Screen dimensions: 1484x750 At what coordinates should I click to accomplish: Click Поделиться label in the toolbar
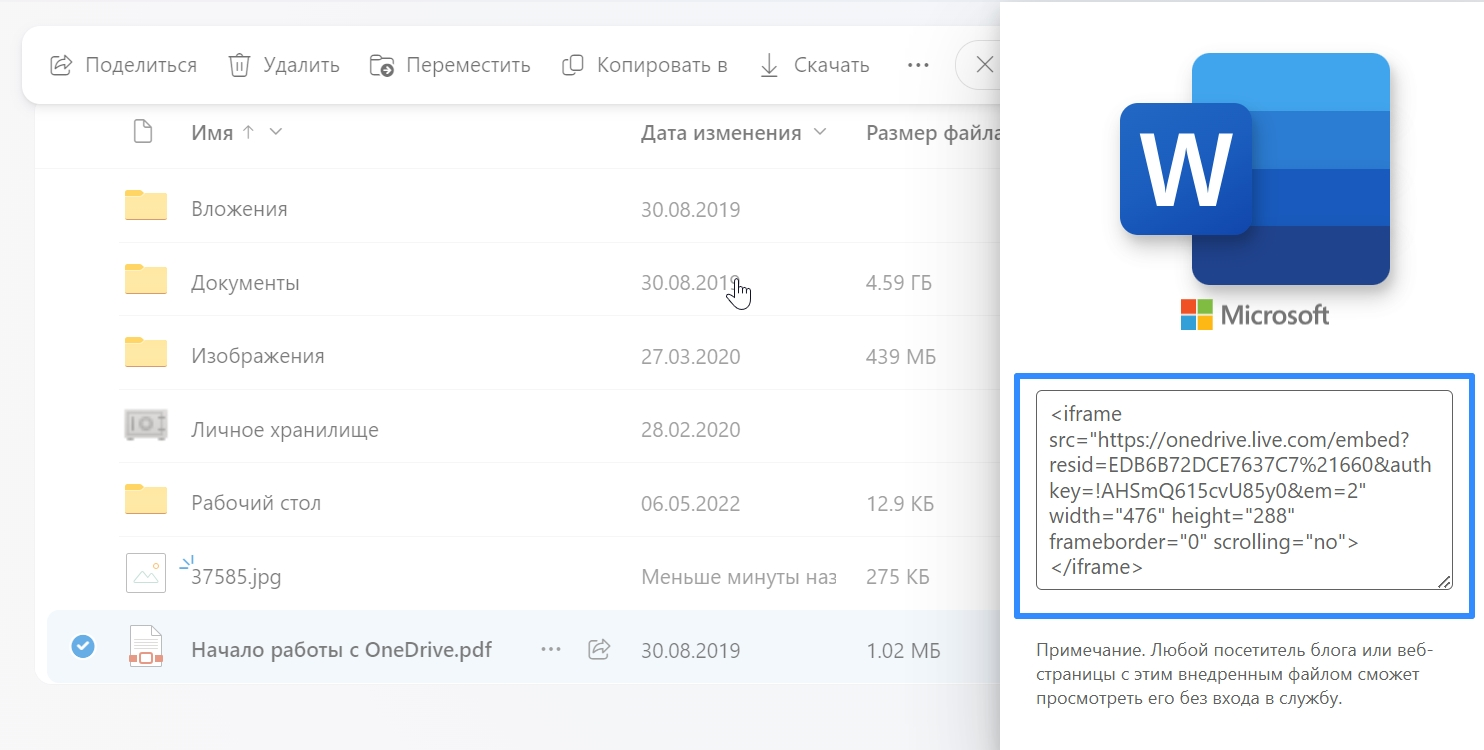[x=141, y=65]
